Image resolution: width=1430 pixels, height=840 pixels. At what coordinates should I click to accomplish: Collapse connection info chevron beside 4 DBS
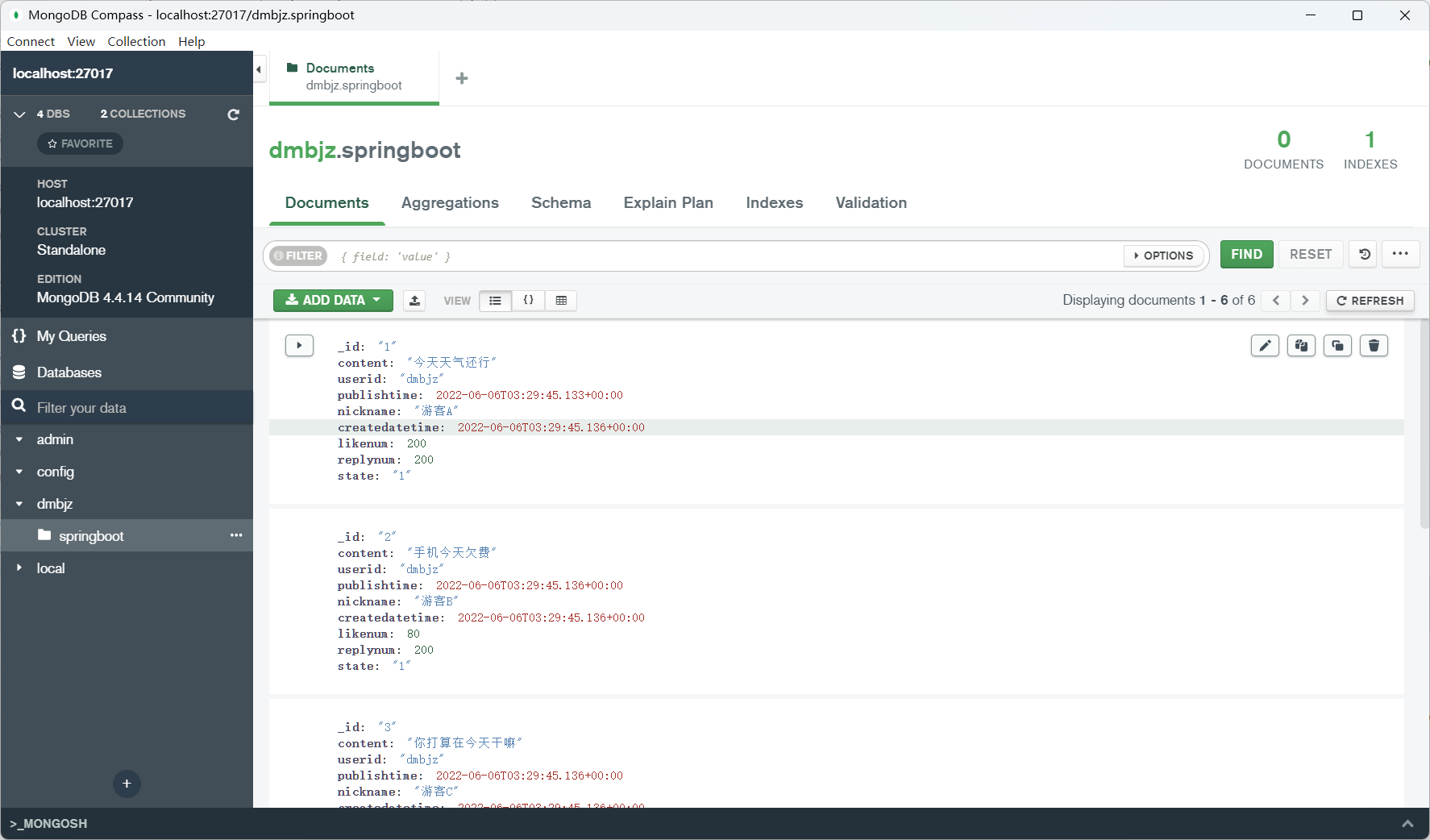point(19,114)
